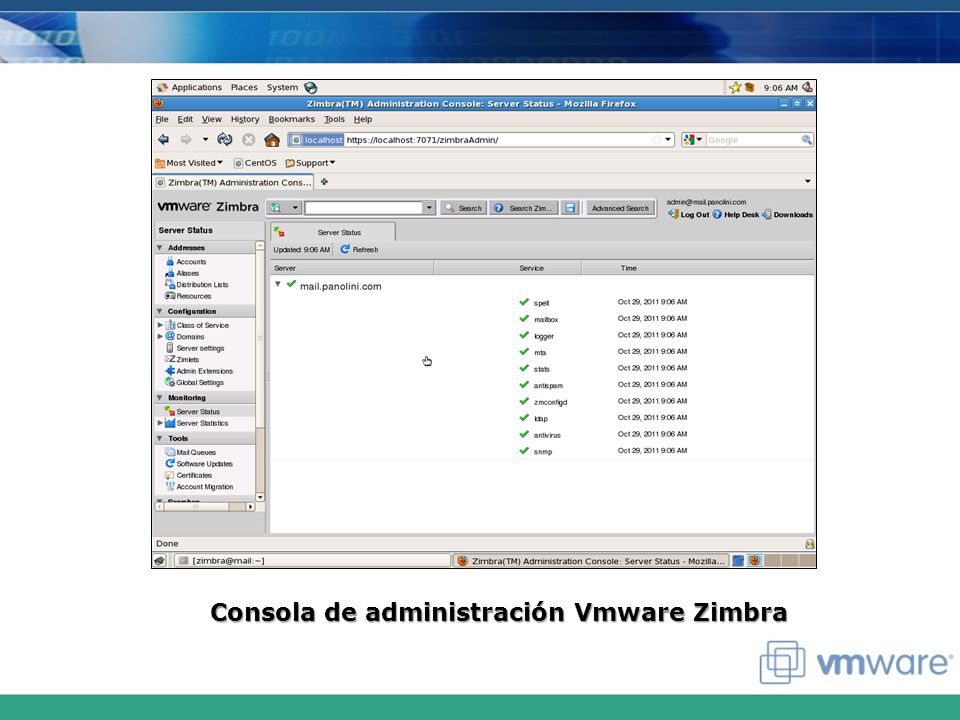Open Certificates under Tools

pos(194,475)
